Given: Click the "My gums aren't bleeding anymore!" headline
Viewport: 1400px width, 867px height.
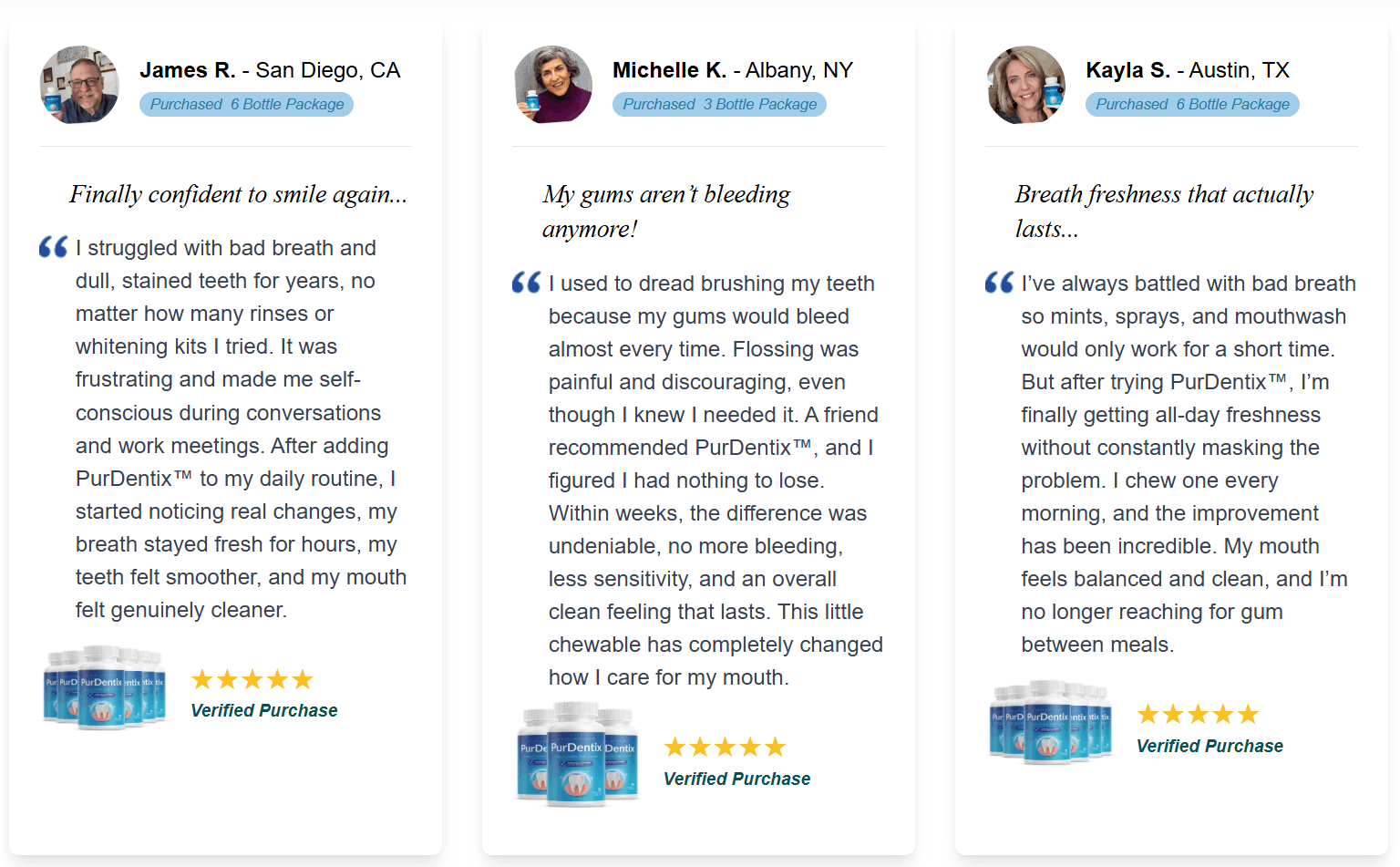Looking at the screenshot, I should (x=665, y=211).
